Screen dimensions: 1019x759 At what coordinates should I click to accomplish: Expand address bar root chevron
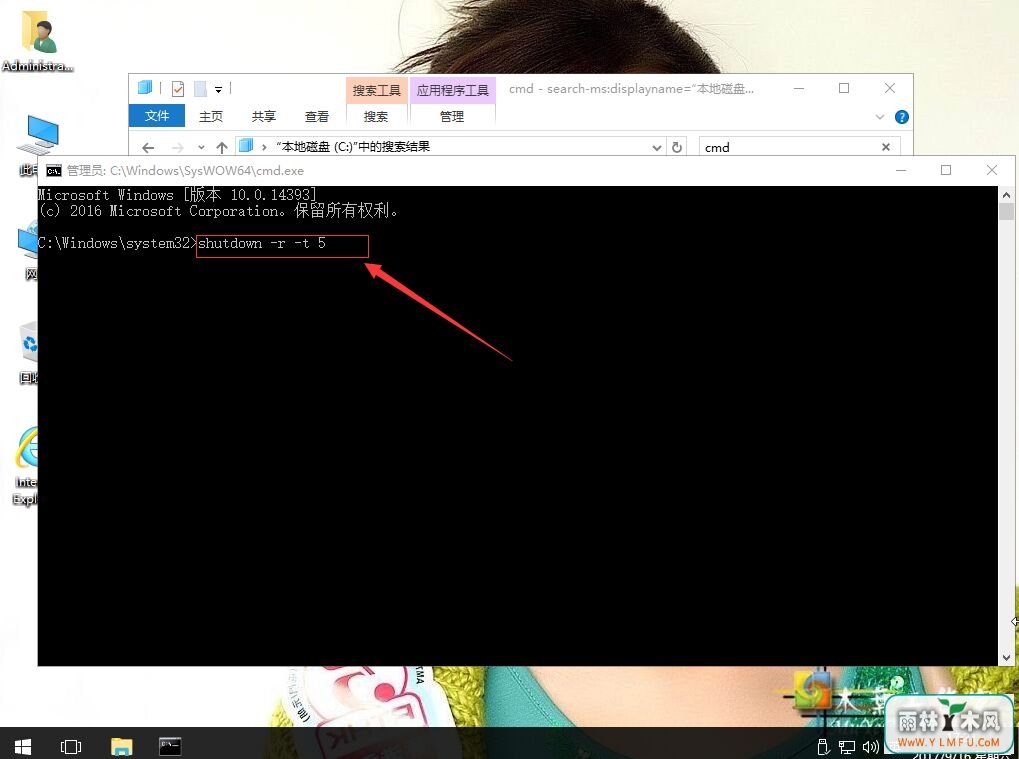264,148
